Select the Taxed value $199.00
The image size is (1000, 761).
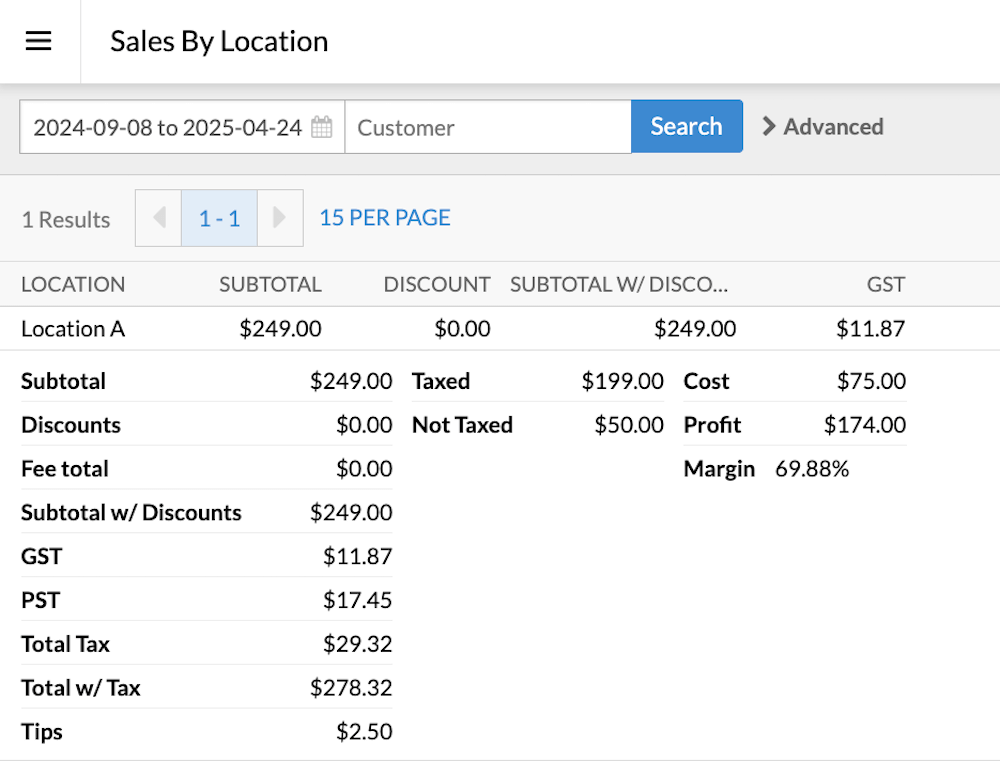622,381
